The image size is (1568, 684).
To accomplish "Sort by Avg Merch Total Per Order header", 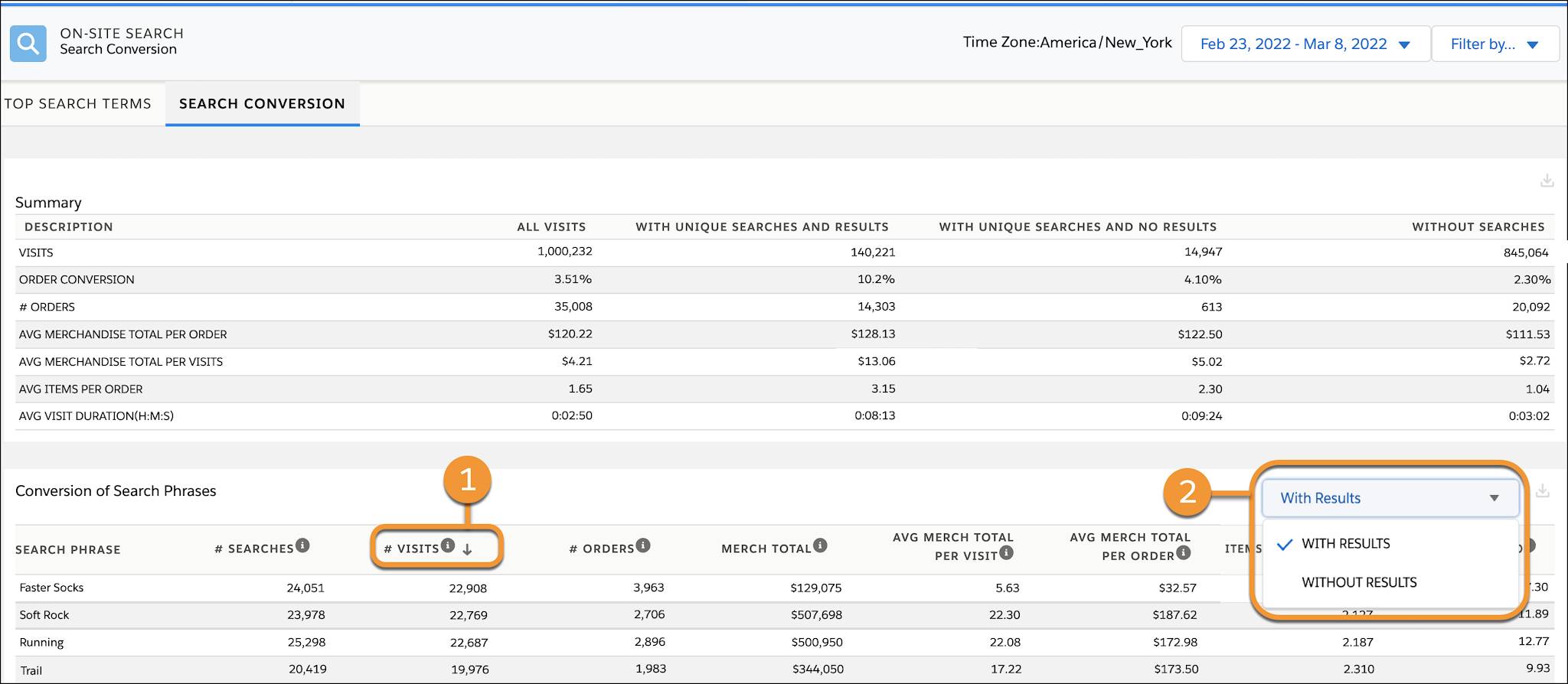I will [x=1130, y=546].
